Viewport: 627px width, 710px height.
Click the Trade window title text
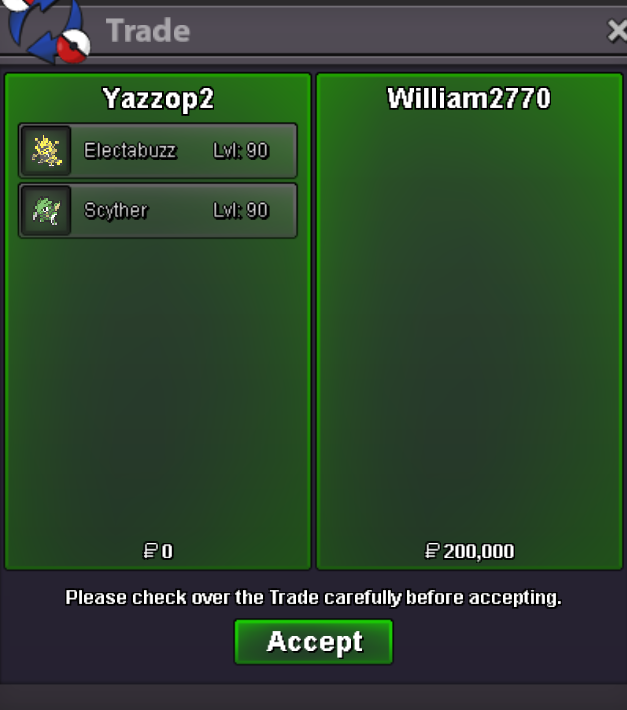coord(148,31)
